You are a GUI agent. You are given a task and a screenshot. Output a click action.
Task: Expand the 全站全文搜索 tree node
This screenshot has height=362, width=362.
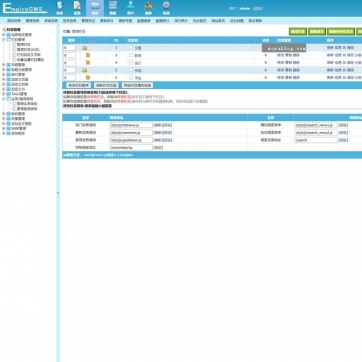tap(4, 123)
